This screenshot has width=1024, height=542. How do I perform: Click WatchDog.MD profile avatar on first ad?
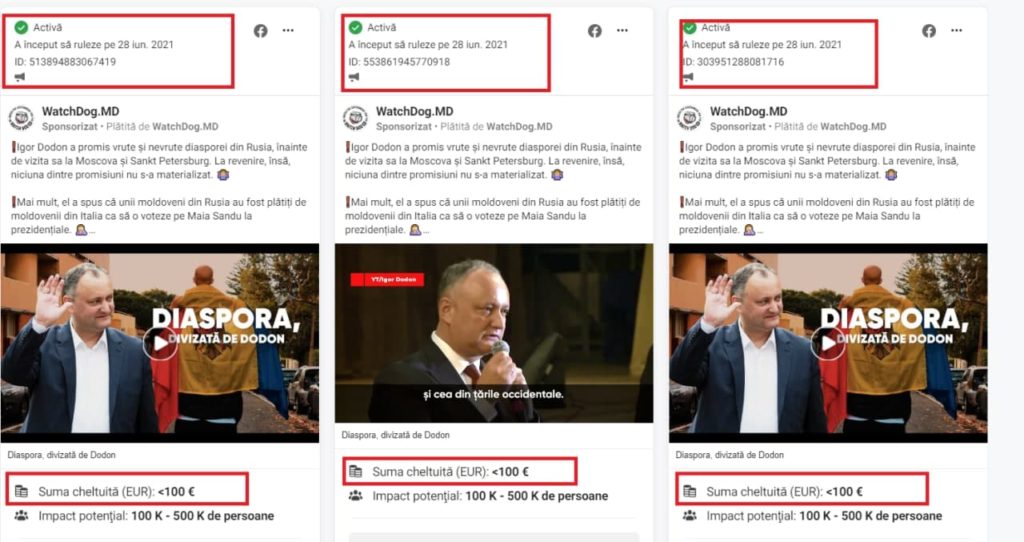point(21,118)
